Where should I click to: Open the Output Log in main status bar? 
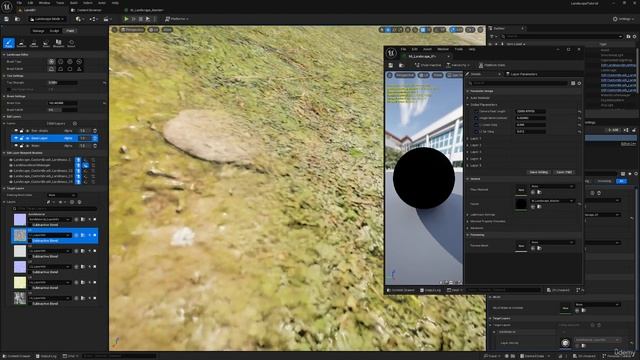tap(46, 356)
